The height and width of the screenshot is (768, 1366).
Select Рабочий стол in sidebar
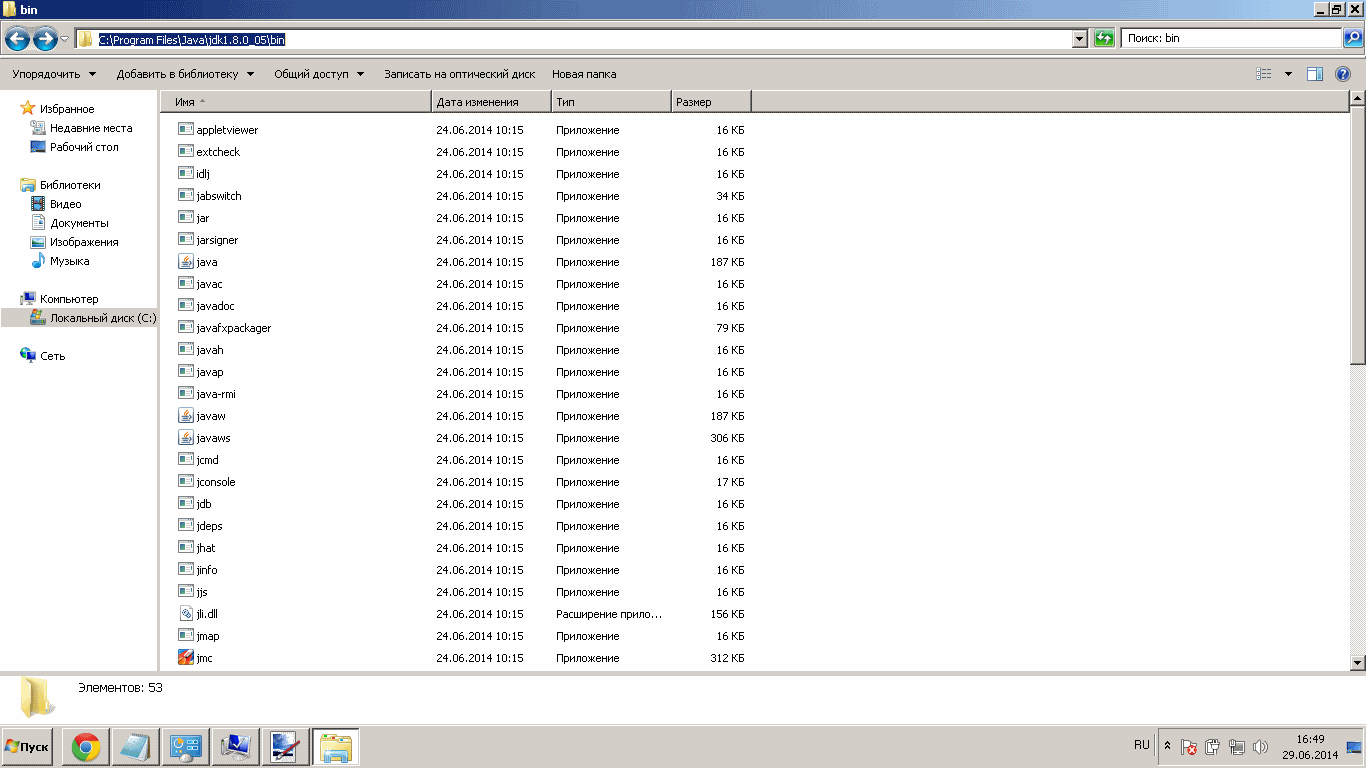(x=84, y=147)
